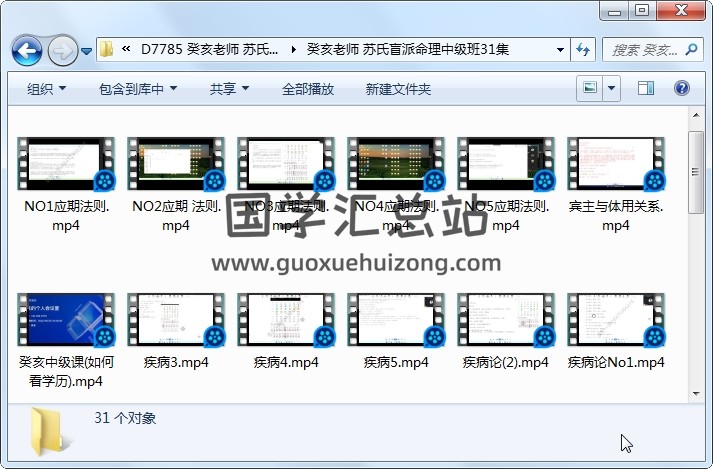
Task: Select 癸亥老师 苏氏盲派命理中级班31集 breadcrumb
Action: 407,49
